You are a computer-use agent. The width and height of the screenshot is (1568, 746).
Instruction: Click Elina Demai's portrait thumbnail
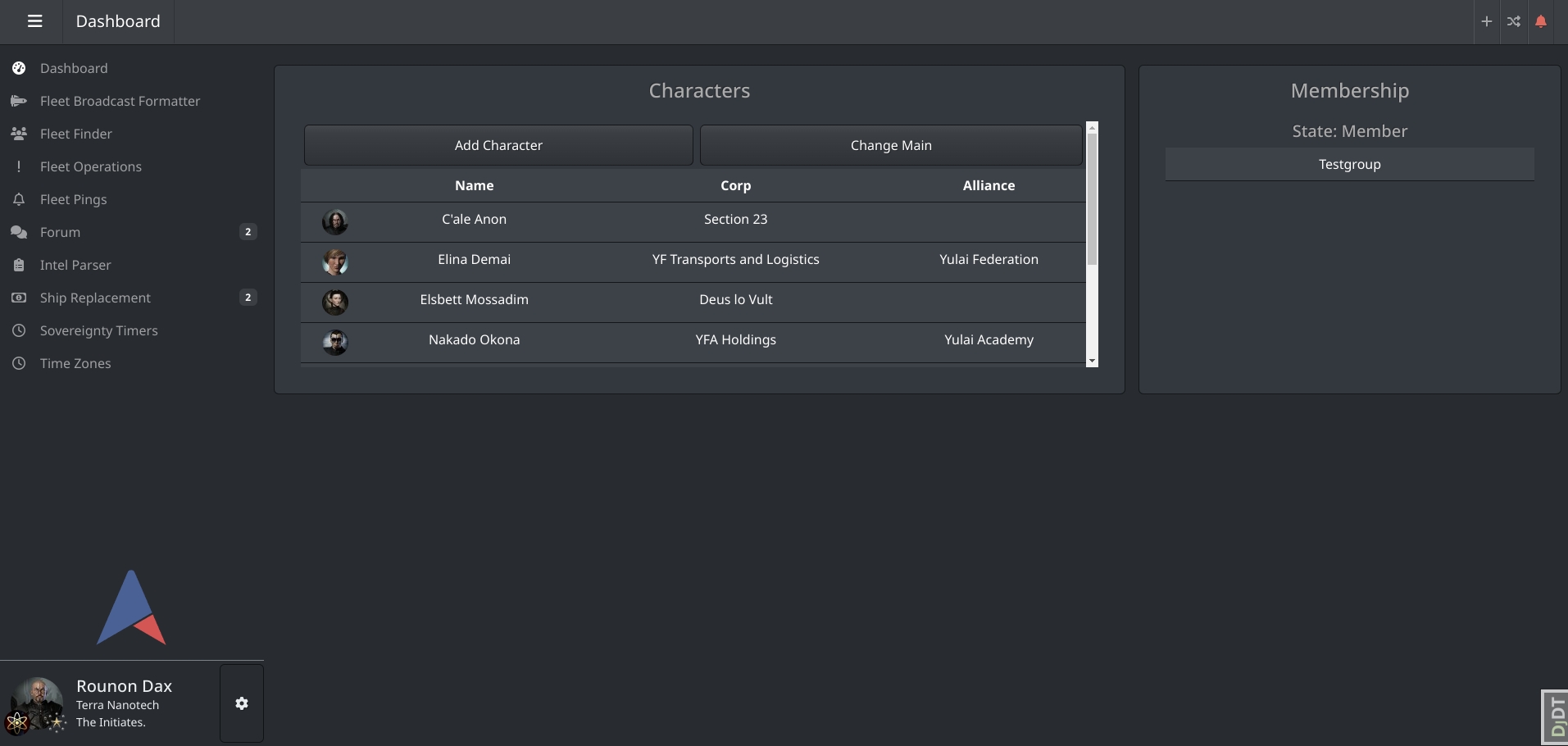pyautogui.click(x=336, y=262)
